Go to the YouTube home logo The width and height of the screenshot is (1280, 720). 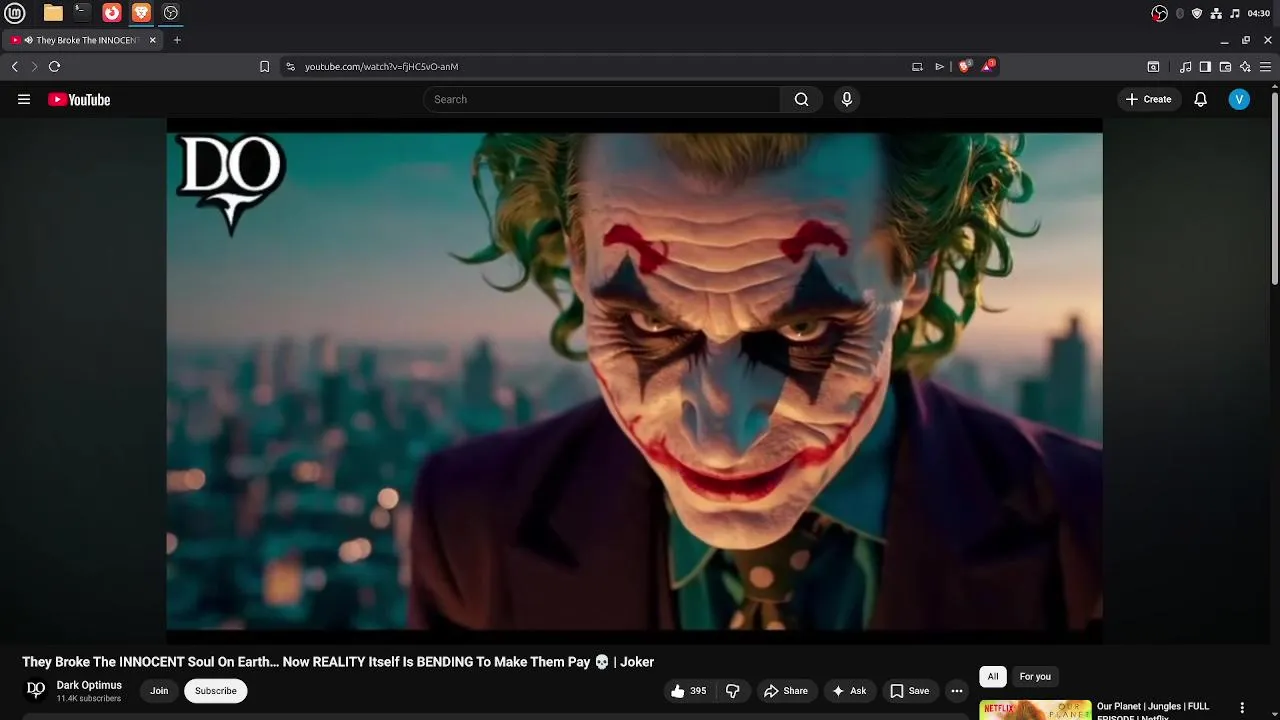pos(79,99)
